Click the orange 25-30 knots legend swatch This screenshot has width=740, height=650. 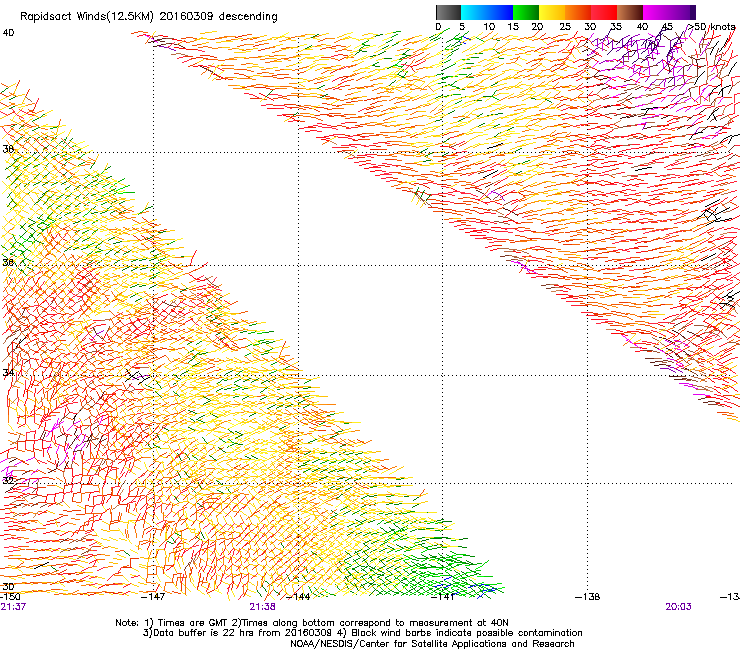[578, 12]
